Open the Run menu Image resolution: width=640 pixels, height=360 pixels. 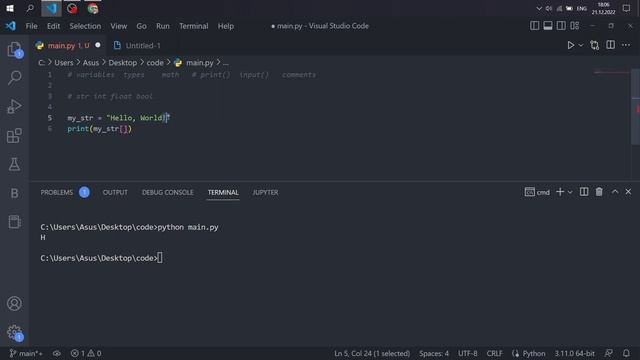pyautogui.click(x=162, y=26)
